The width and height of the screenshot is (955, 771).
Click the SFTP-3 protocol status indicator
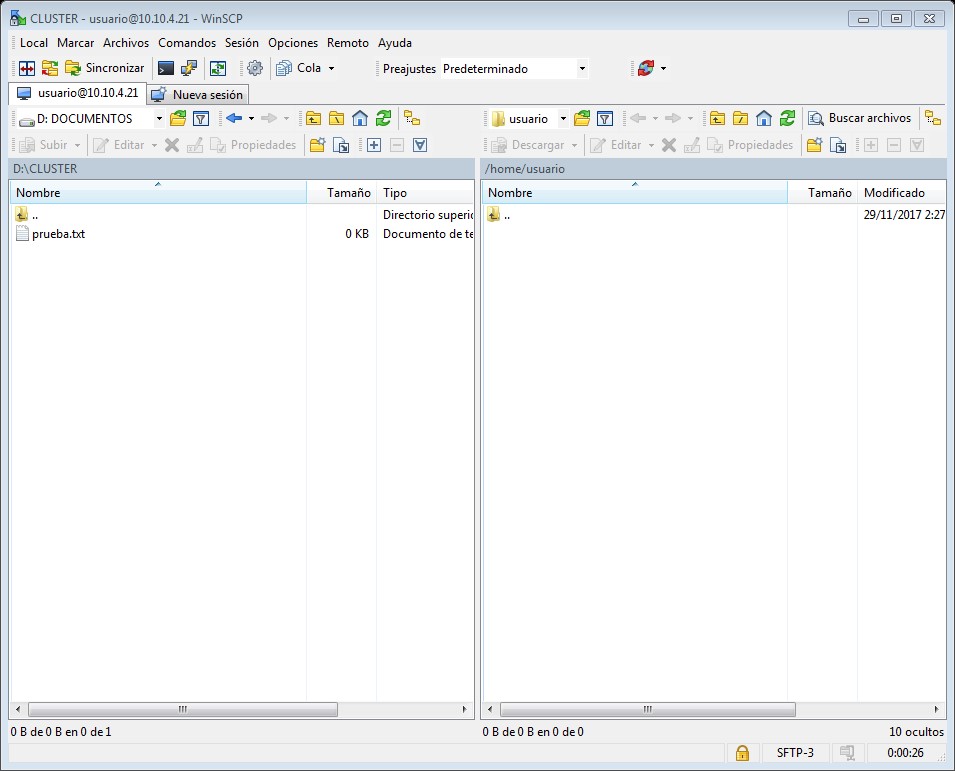pos(795,753)
